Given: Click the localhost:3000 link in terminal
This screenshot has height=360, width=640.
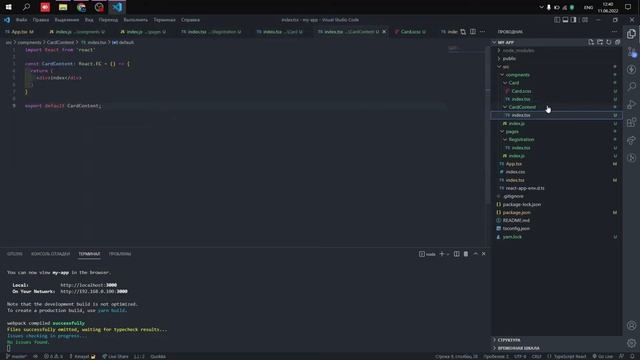Looking at the screenshot, I should click(x=89, y=285).
